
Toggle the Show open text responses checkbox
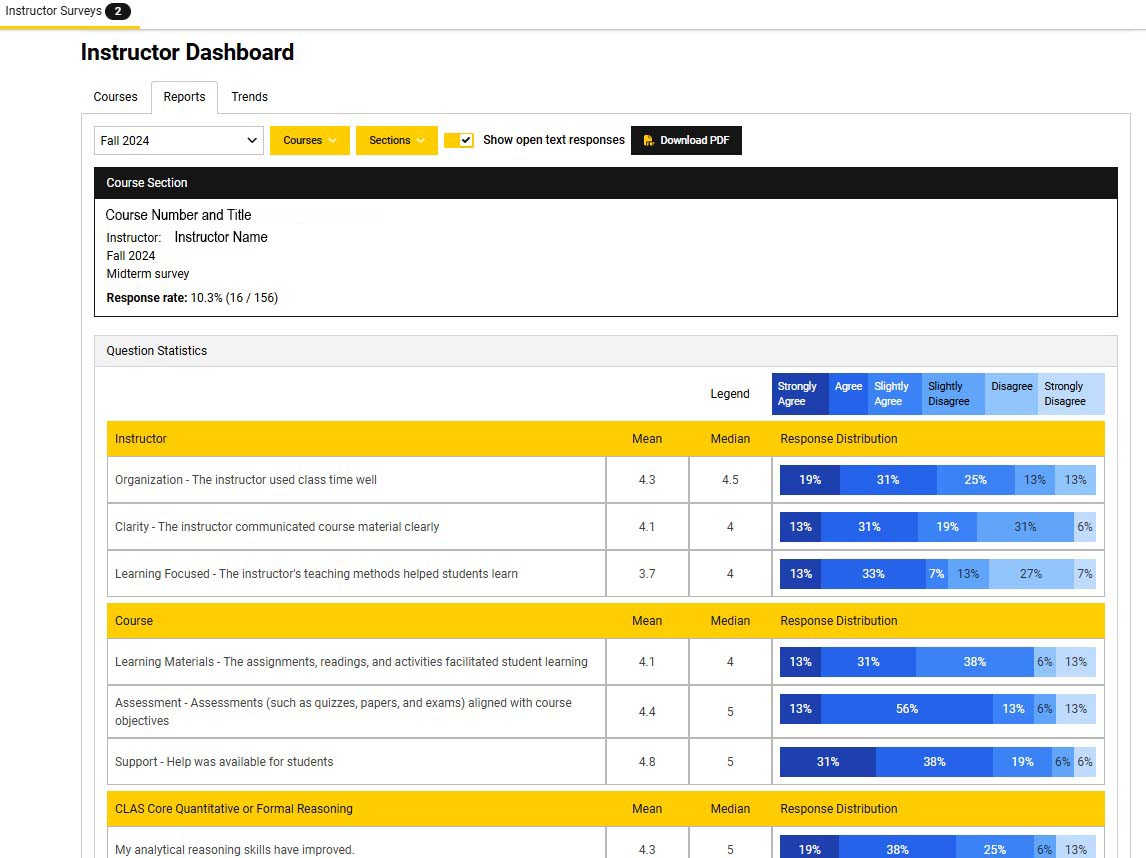(x=466, y=141)
